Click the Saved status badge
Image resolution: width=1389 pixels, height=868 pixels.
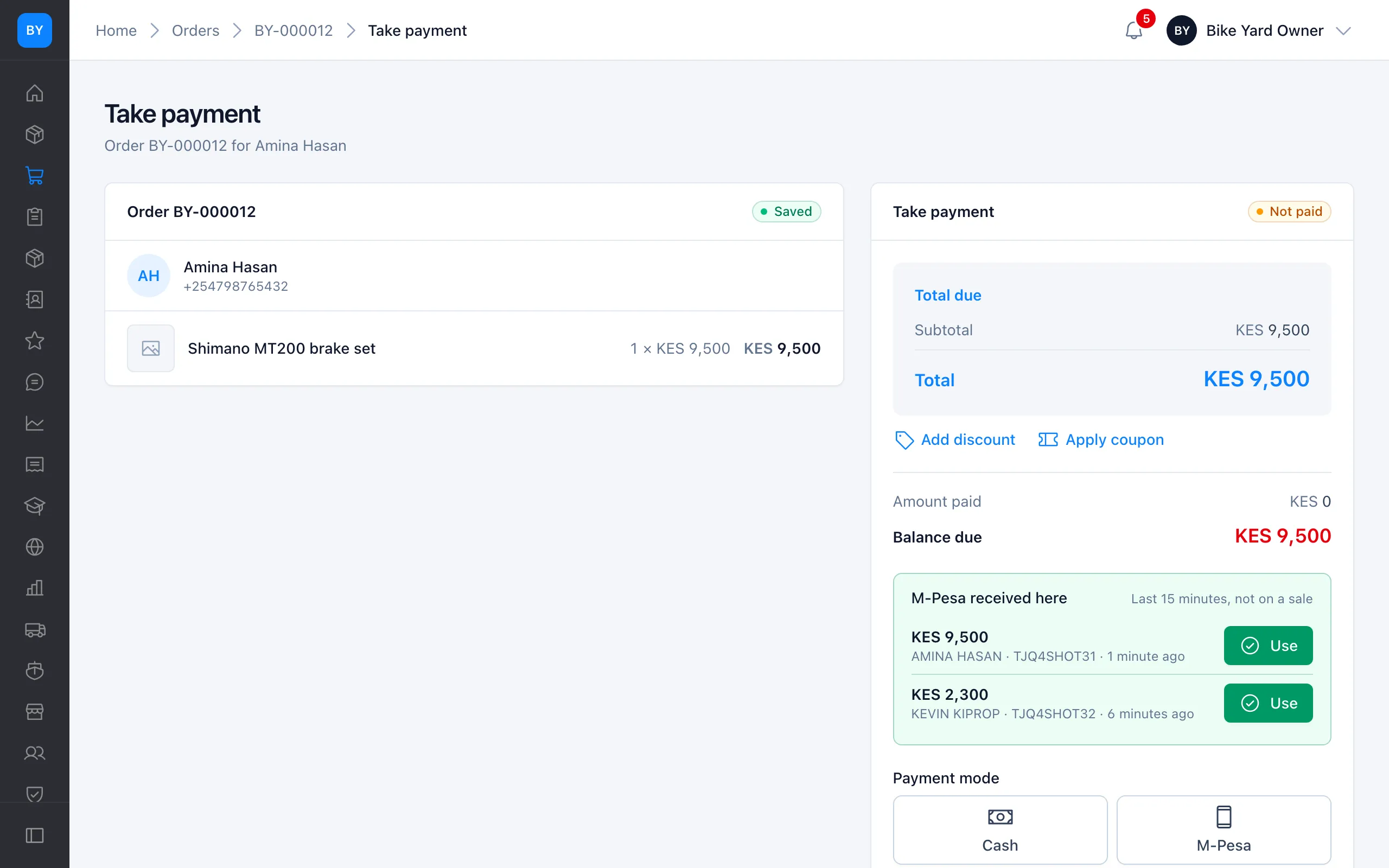click(x=786, y=212)
